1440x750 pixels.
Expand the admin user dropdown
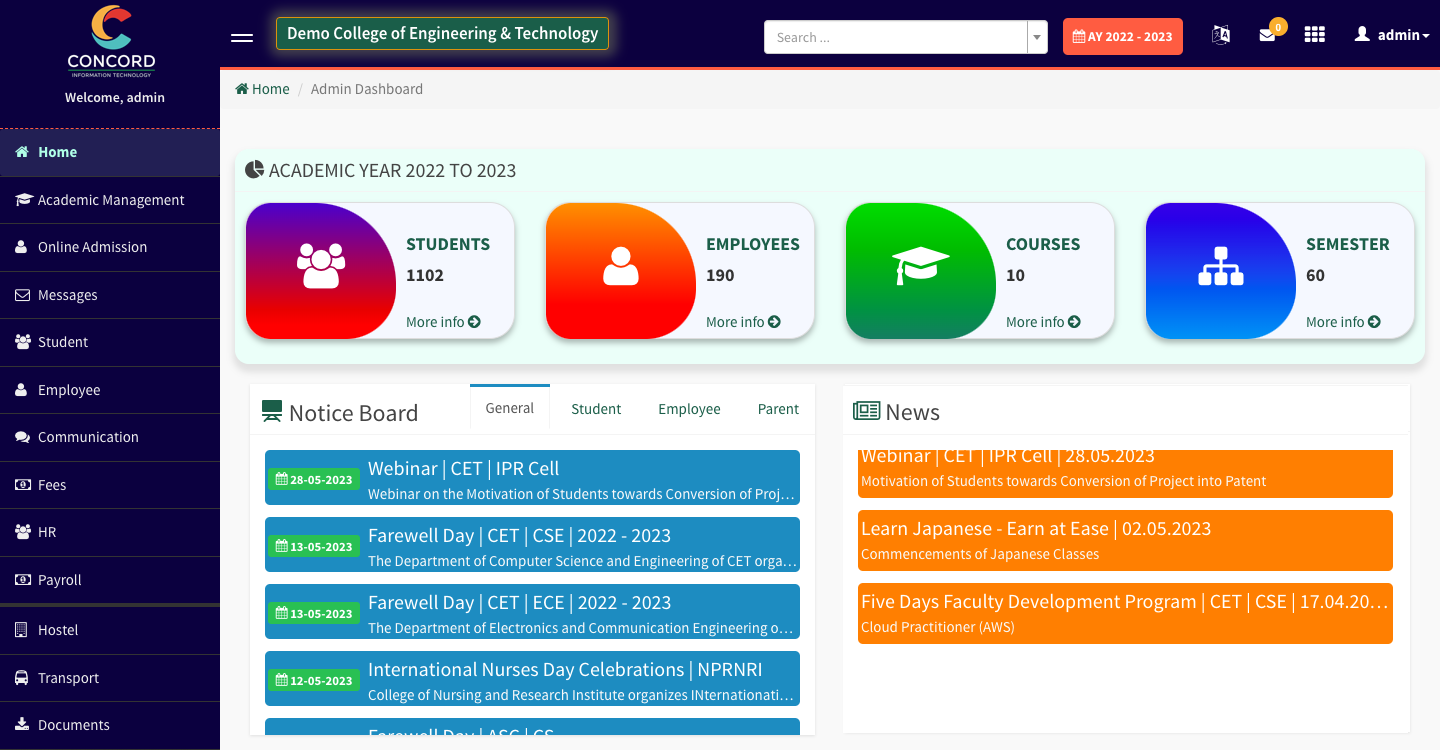coord(1391,35)
